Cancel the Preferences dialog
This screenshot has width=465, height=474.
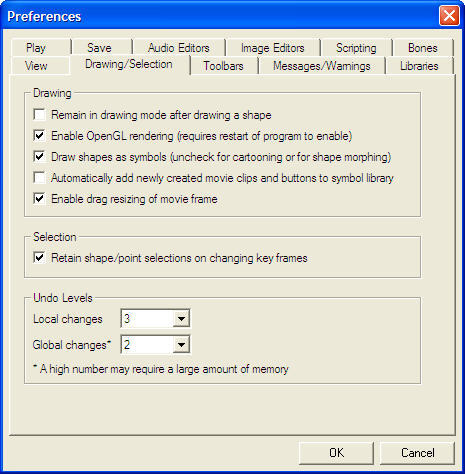[x=417, y=453]
